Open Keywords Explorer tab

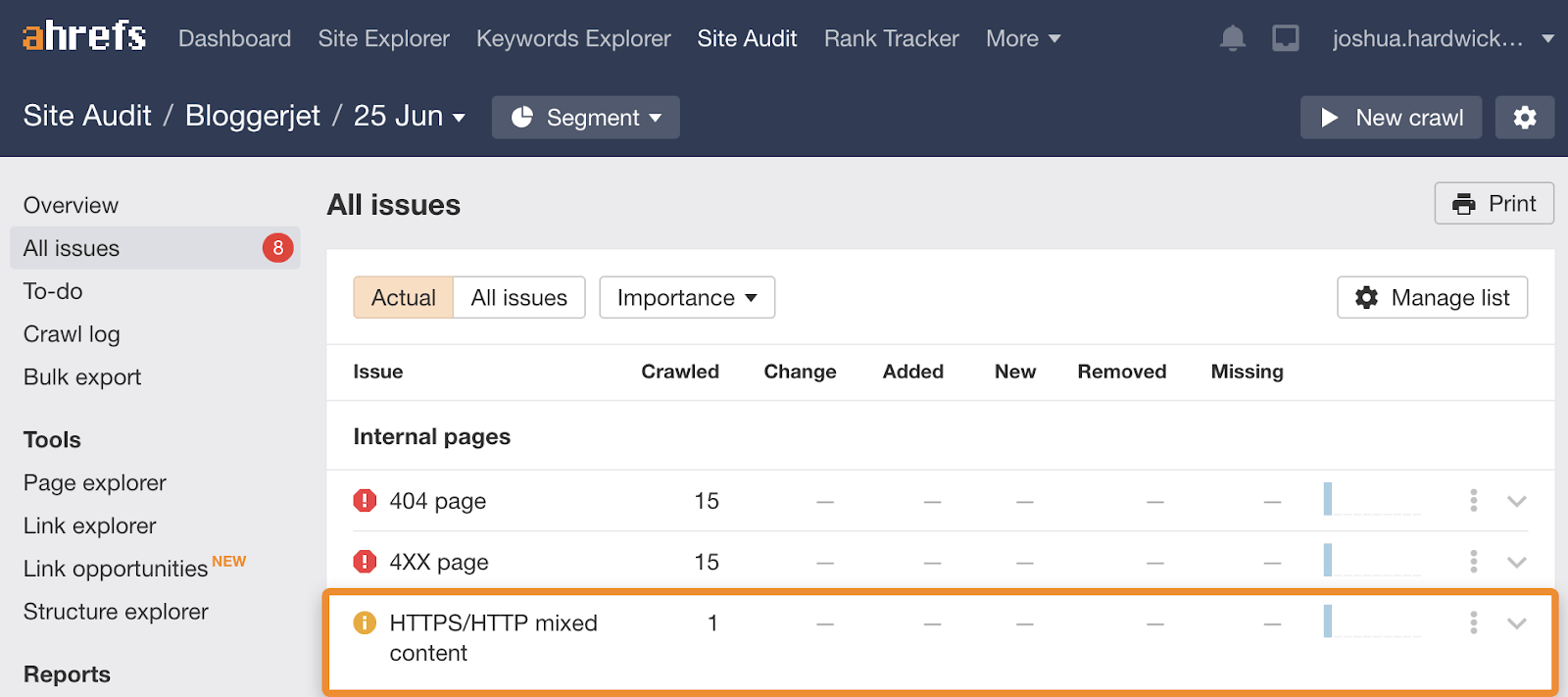(x=573, y=38)
